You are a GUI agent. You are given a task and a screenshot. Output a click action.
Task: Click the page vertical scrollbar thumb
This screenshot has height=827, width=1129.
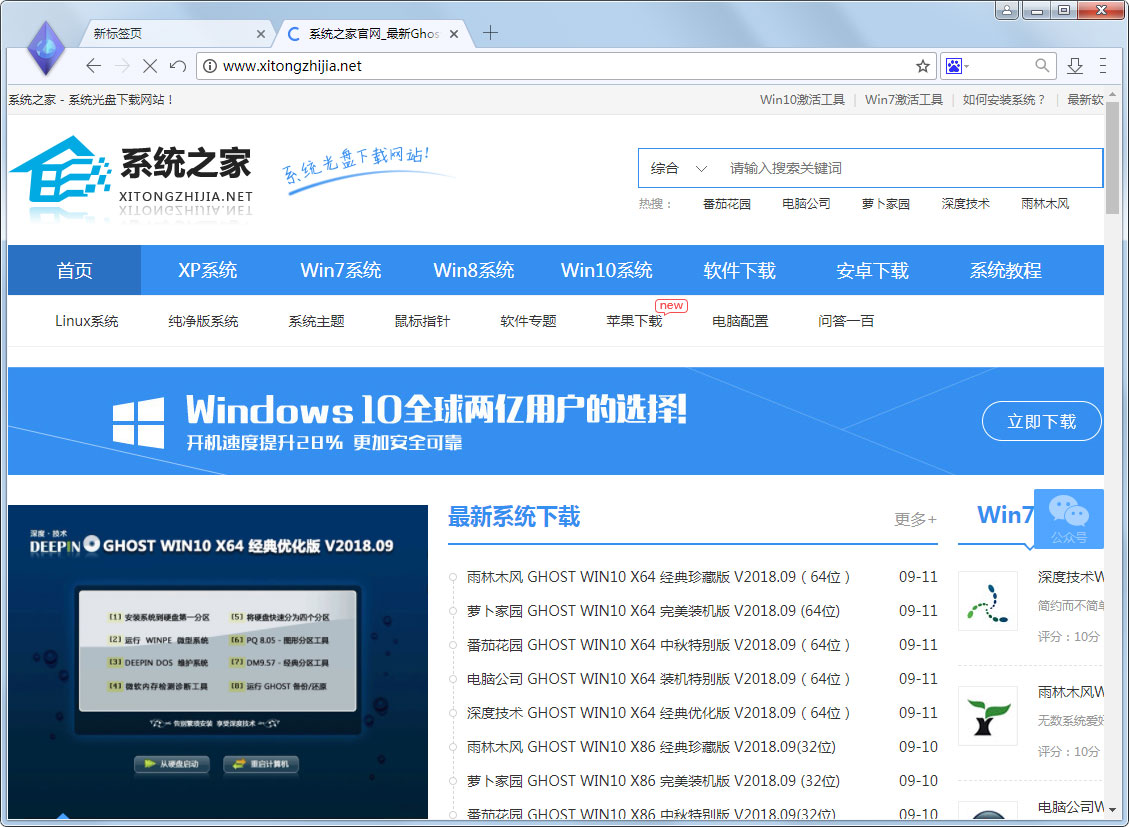(x=1112, y=157)
